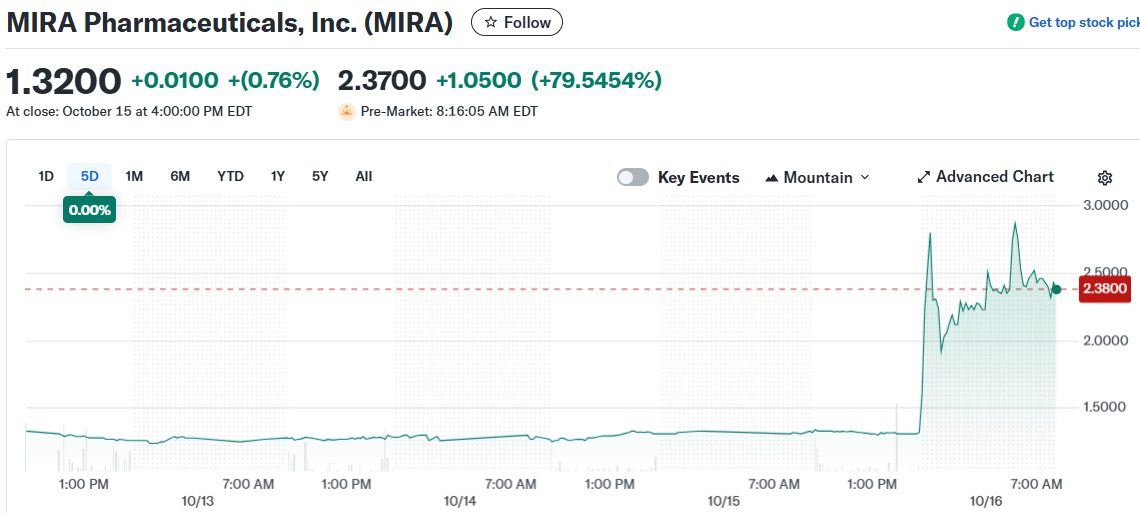The width and height of the screenshot is (1140, 513).
Task: Open the chart settings gear icon
Action: [1105, 178]
